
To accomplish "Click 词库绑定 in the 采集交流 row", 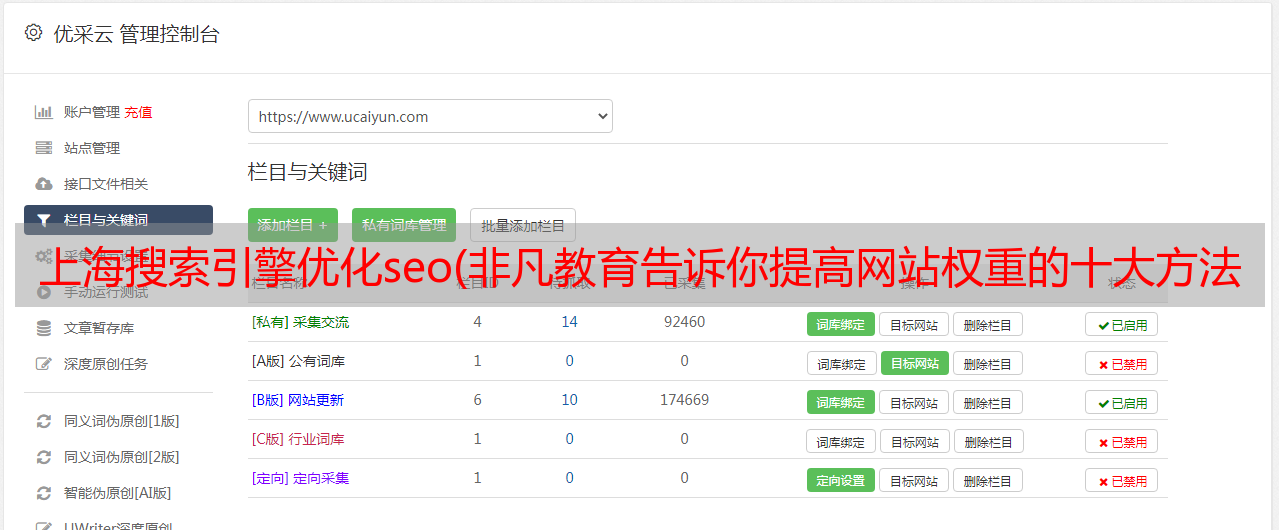I will 841,324.
